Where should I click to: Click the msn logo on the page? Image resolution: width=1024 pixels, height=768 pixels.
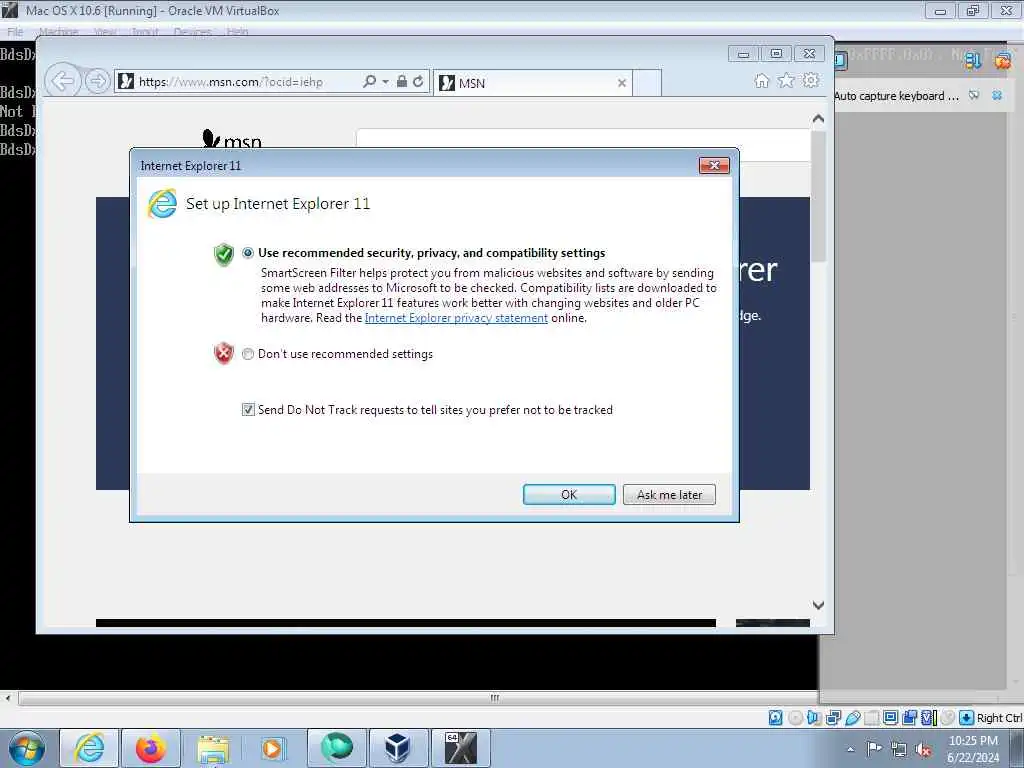[x=232, y=139]
